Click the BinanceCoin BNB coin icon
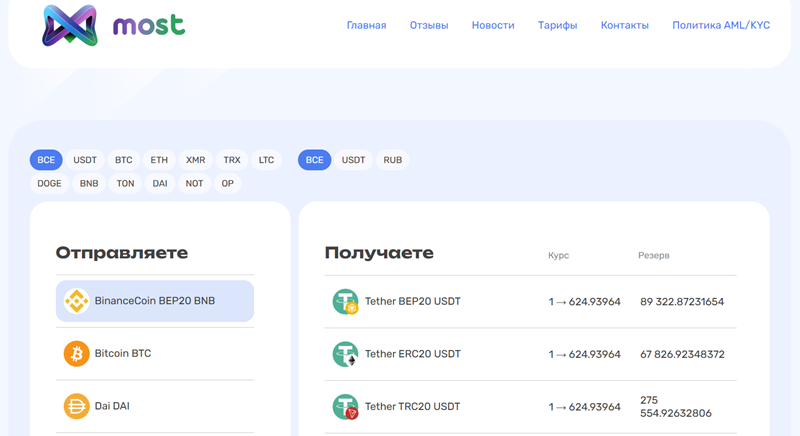800x436 pixels. click(76, 301)
